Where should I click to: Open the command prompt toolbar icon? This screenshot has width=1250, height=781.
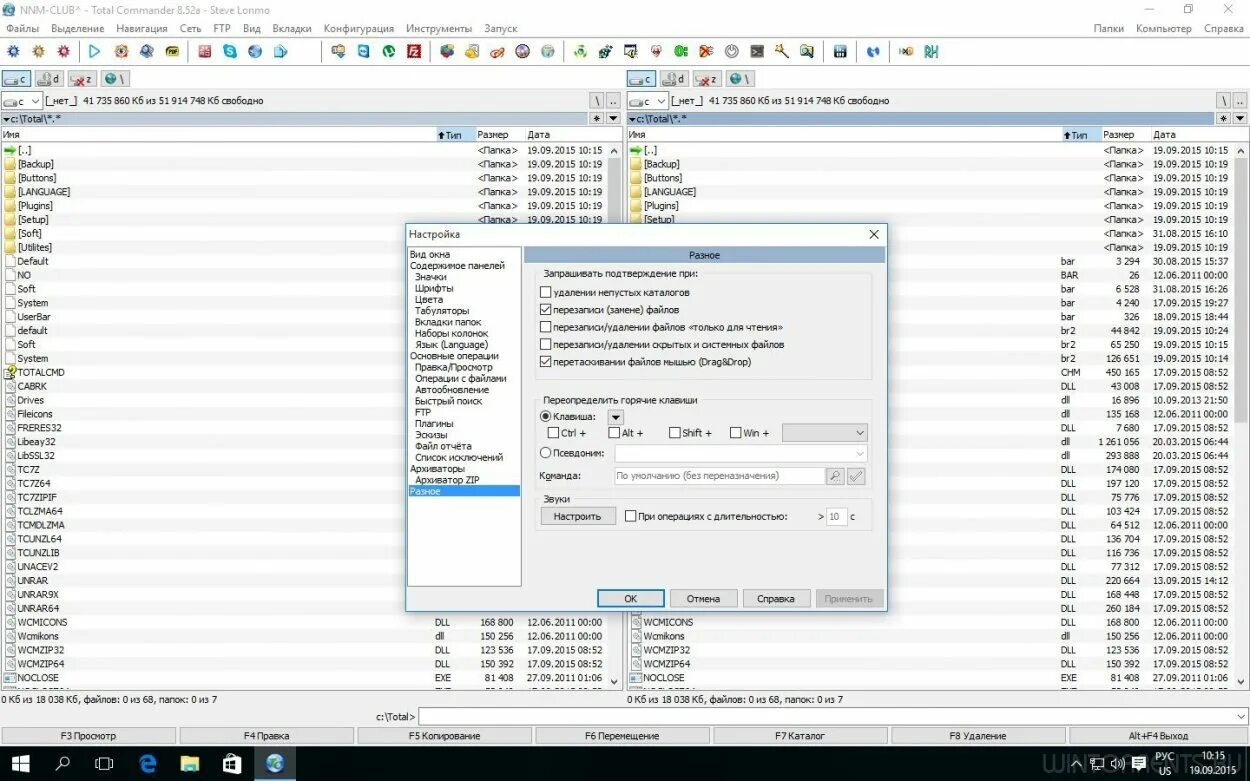click(757, 51)
